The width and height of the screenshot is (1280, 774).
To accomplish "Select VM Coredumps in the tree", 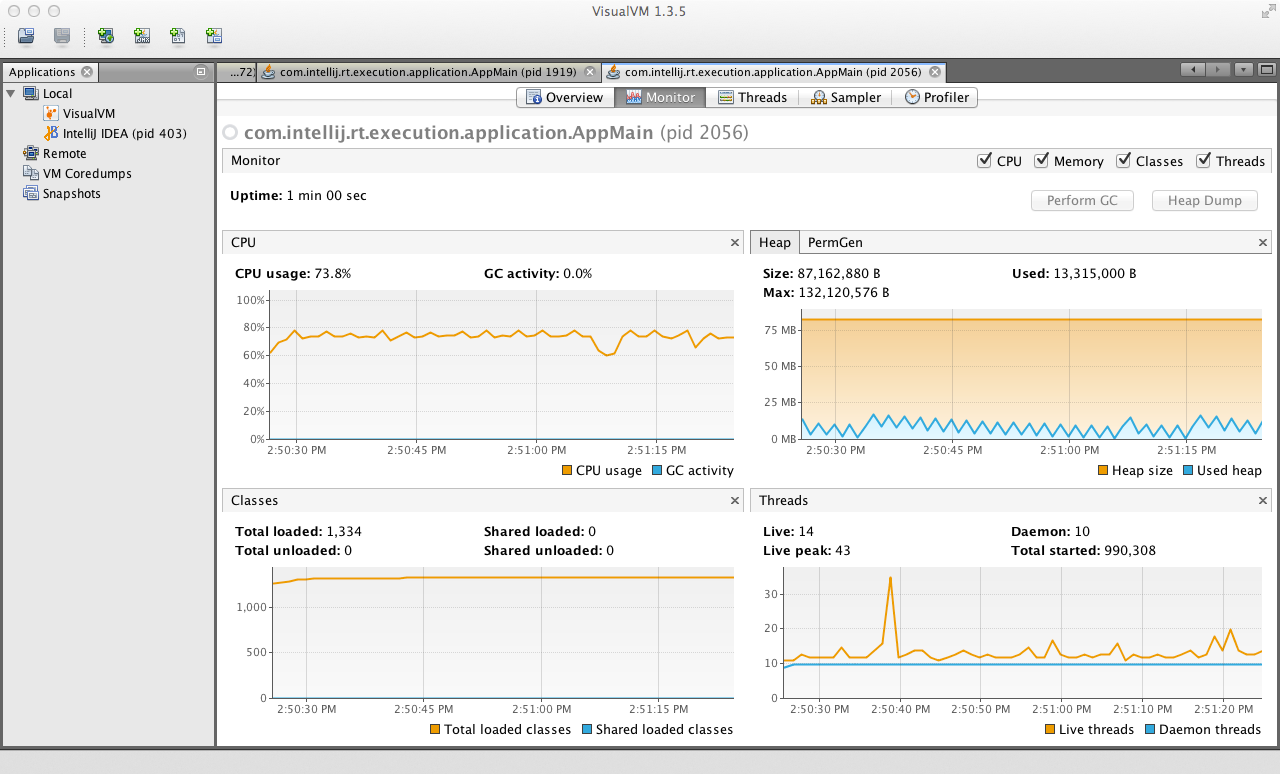I will click(x=77, y=173).
